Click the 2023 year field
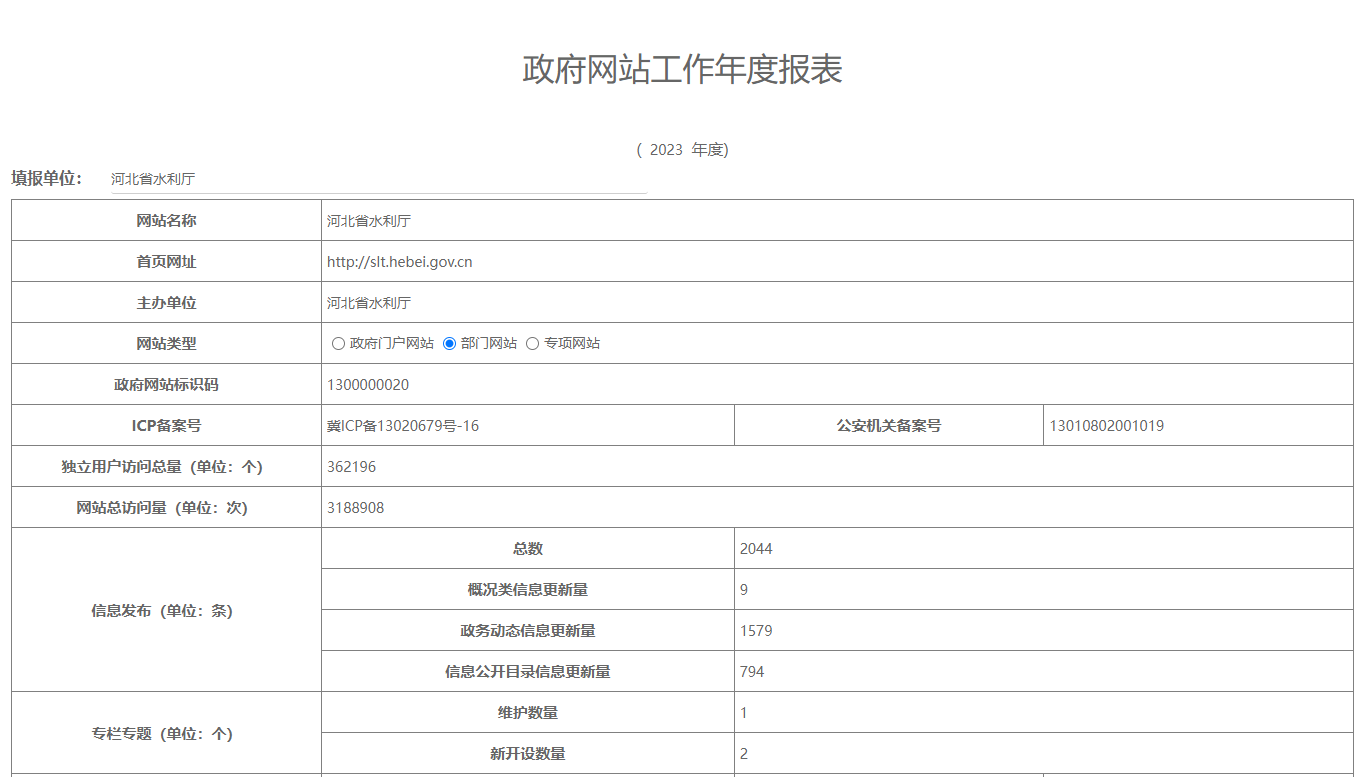This screenshot has height=777, width=1359. click(x=666, y=150)
